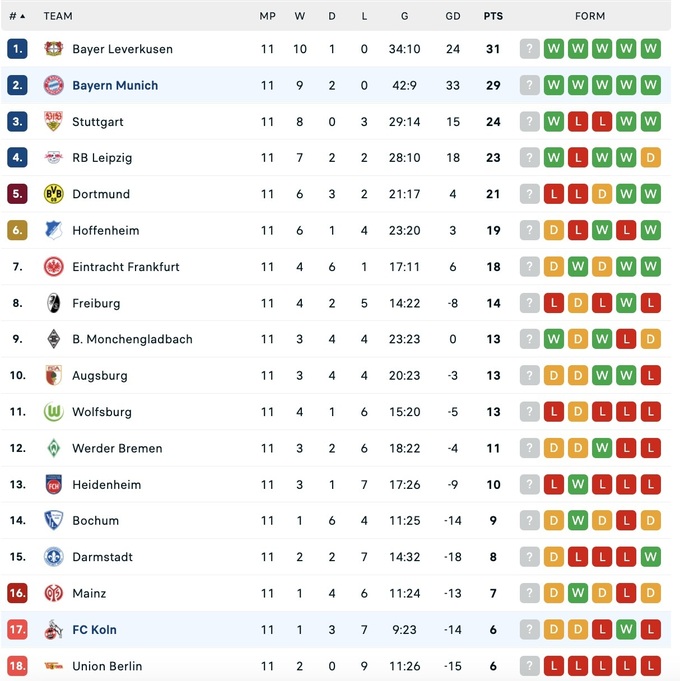Click the Eintracht Frankfurt crest icon
Viewport: 680px width, 681px height.
coord(53,267)
